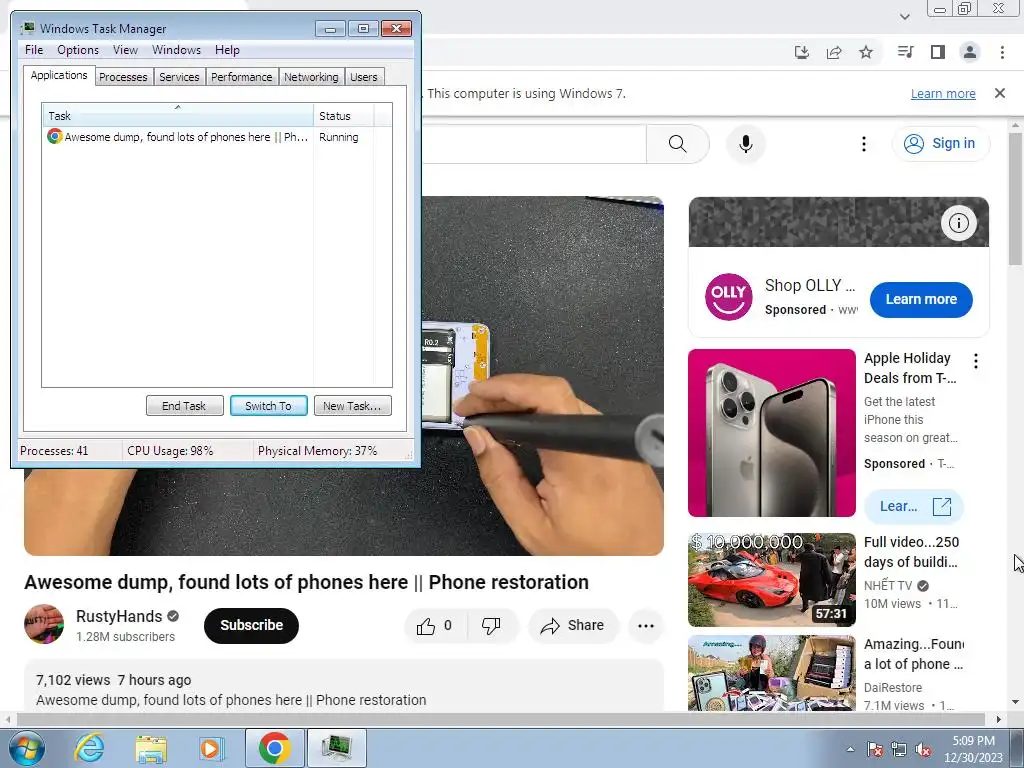Open Chrome media controls icon
The height and width of the screenshot is (768, 1024).
(x=905, y=52)
